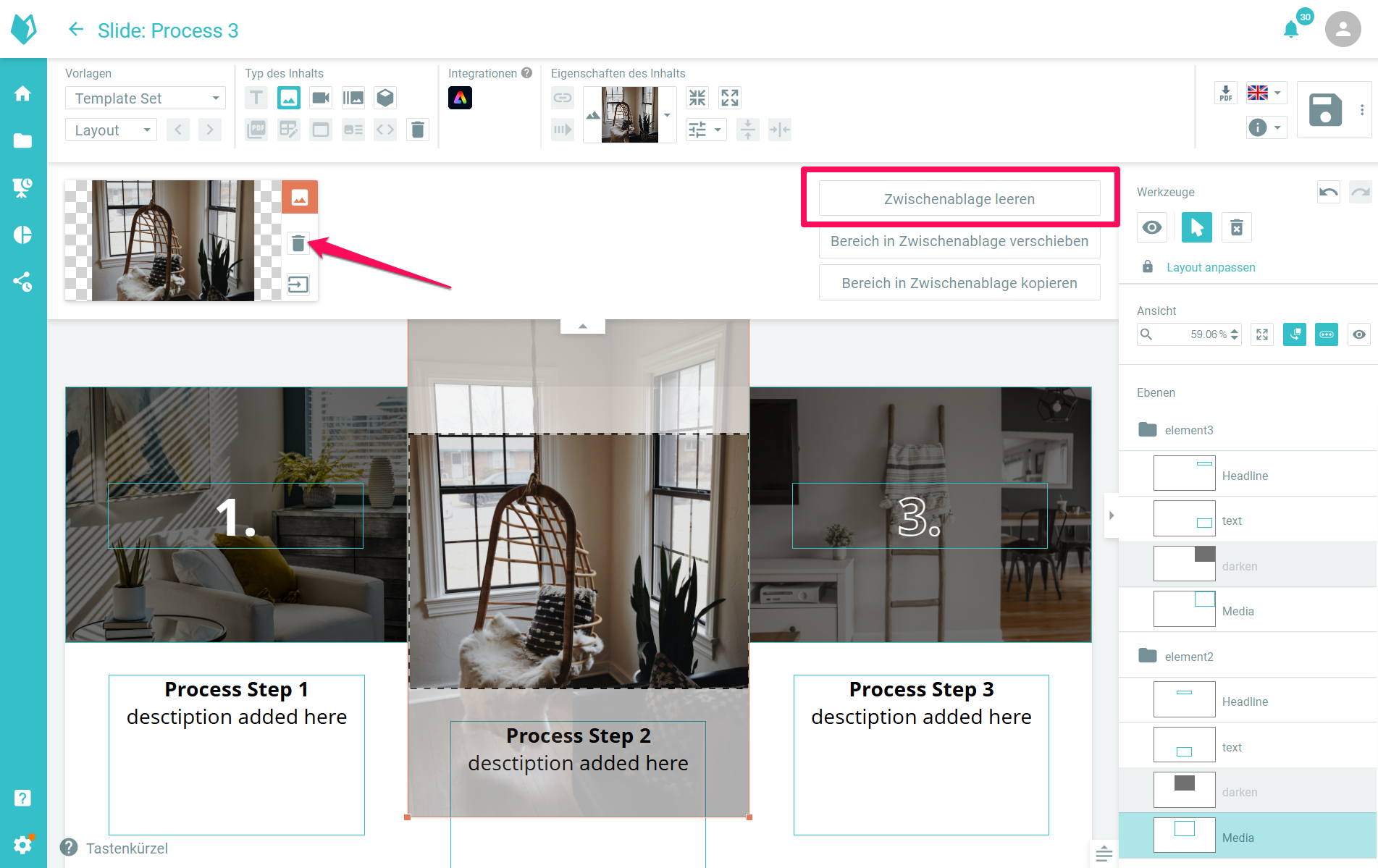Select the pointer tool in Werkzeuge
The image size is (1378, 868).
coord(1196,228)
